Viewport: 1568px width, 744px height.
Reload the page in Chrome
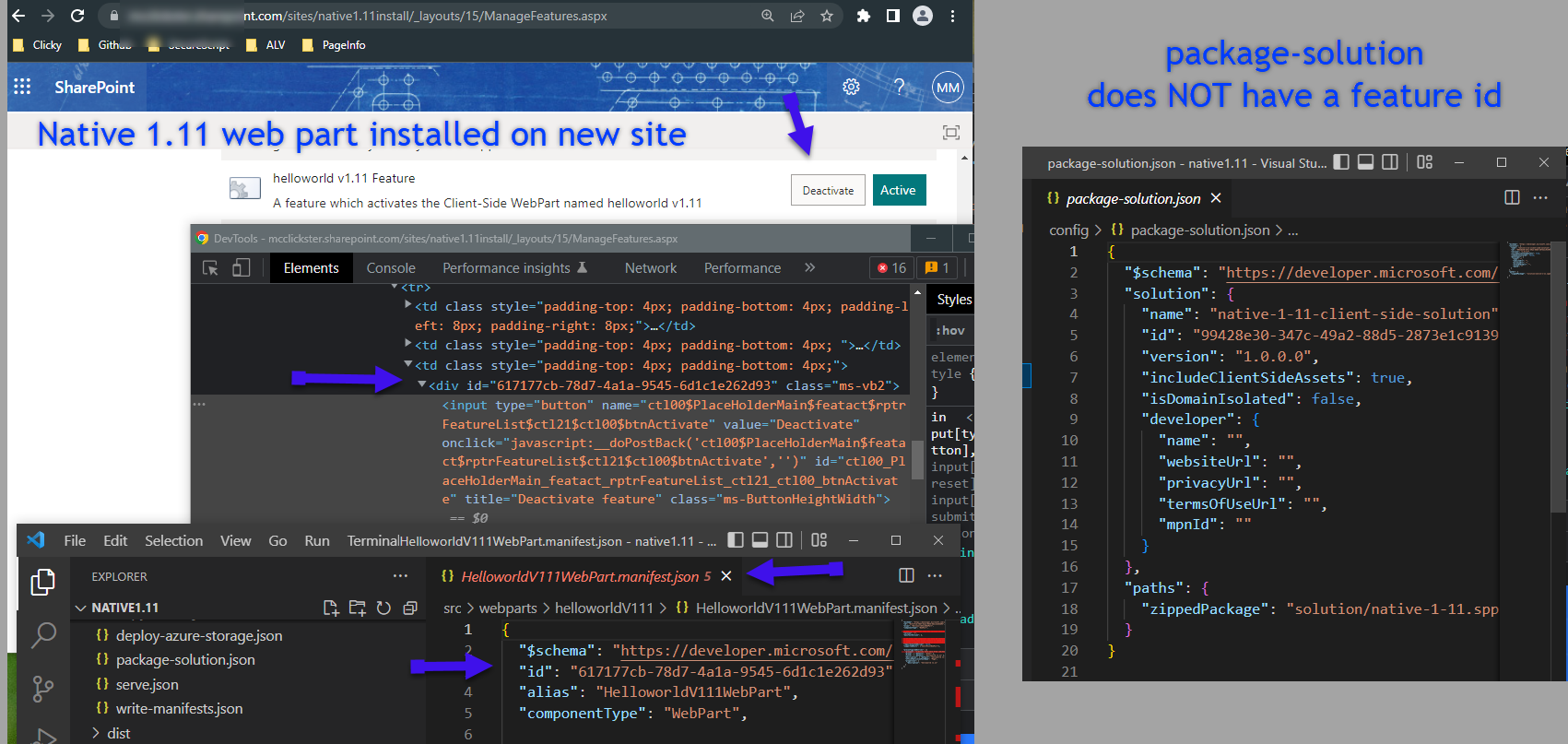[x=77, y=16]
